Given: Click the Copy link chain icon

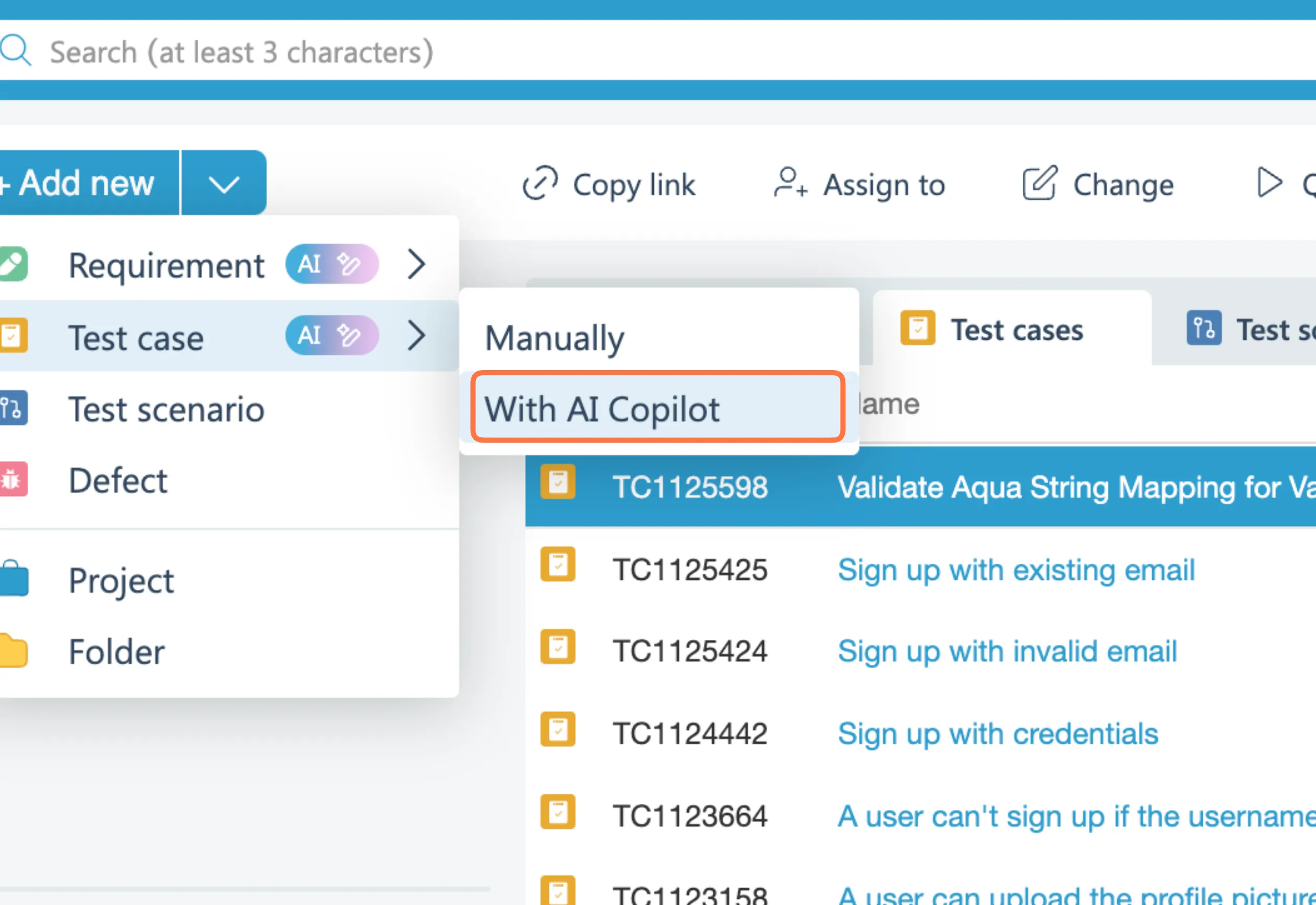Looking at the screenshot, I should (540, 183).
